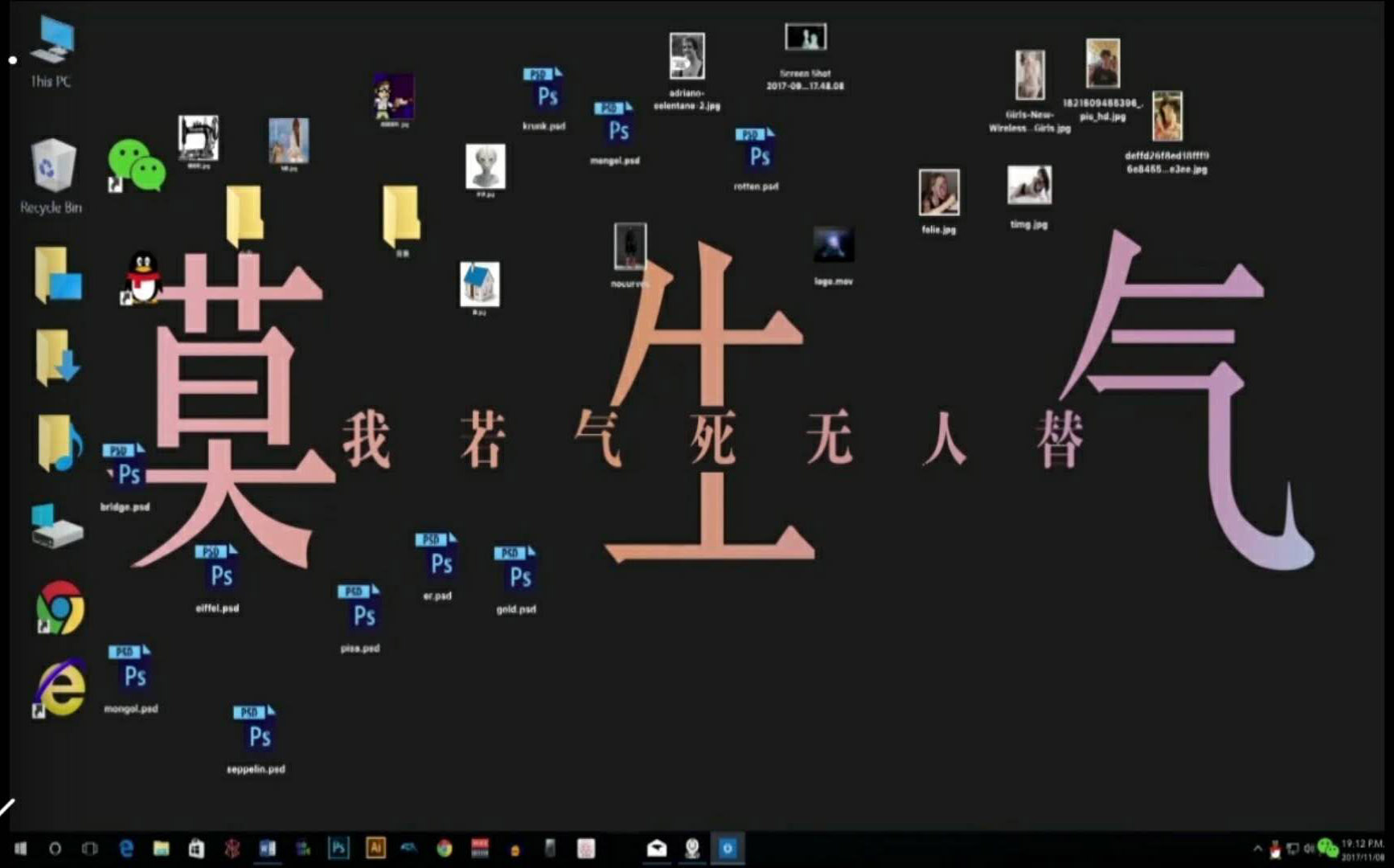Open the Google Chrome desktop shortcut
Image resolution: width=1394 pixels, height=868 pixels.
59,608
